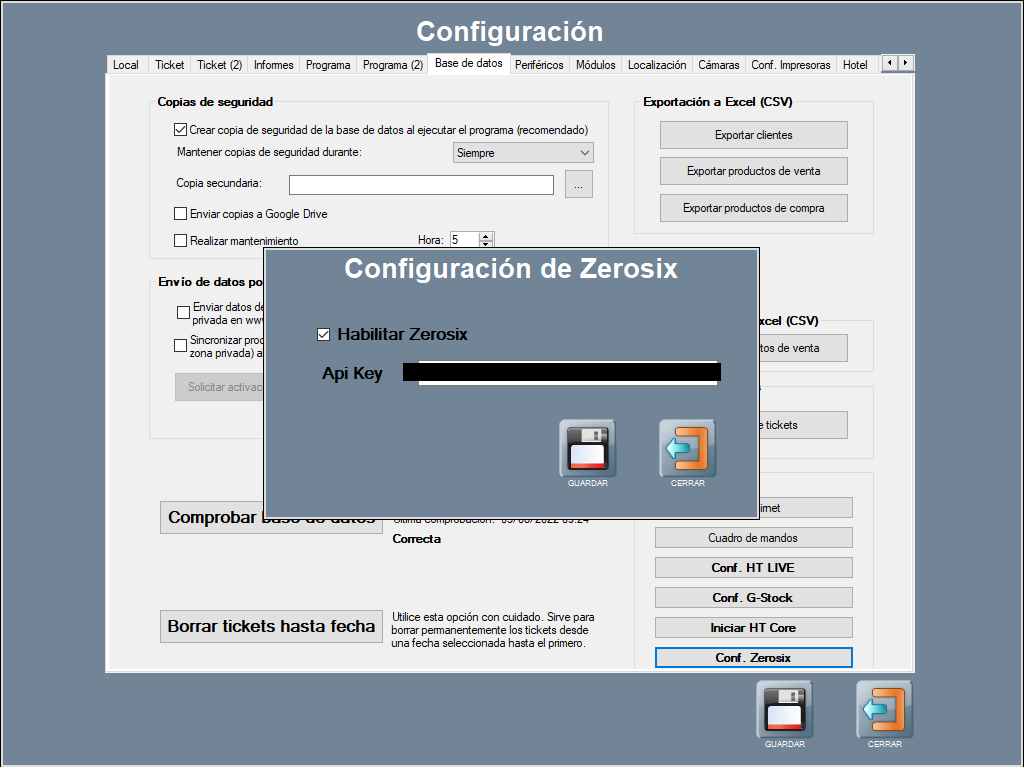The height and width of the screenshot is (767, 1024).
Task: Decrease the Hora value with down arrow
Action: 486,244
